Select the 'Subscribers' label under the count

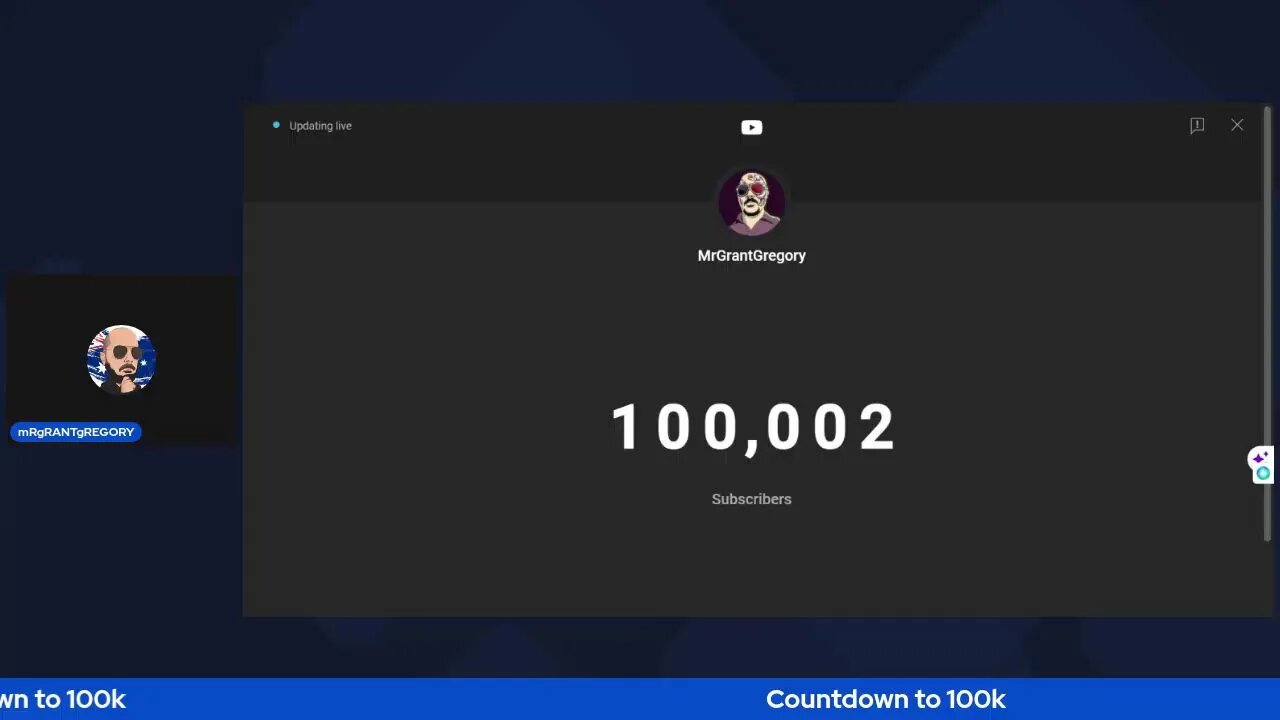click(x=751, y=499)
